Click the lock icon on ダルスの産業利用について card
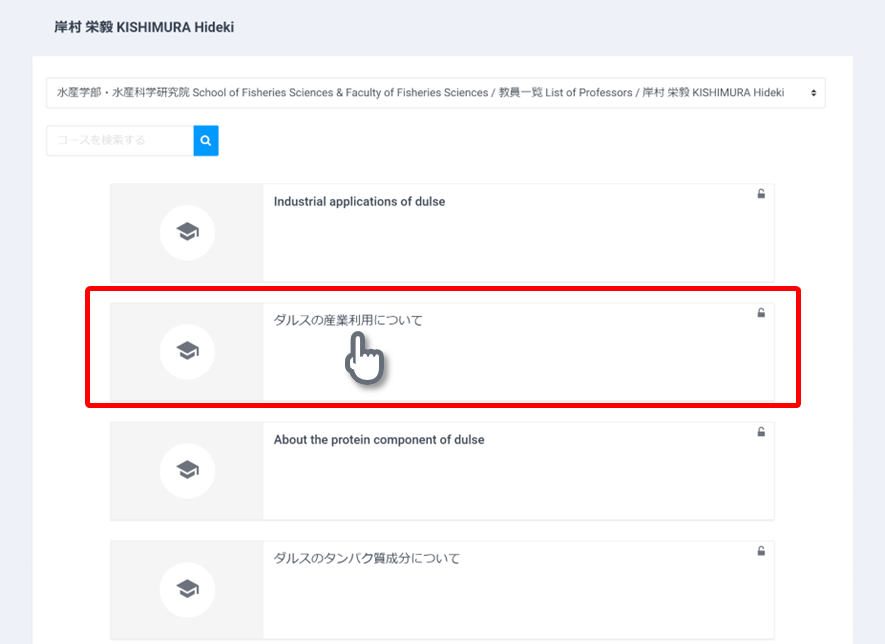The image size is (885, 644). coord(761,313)
